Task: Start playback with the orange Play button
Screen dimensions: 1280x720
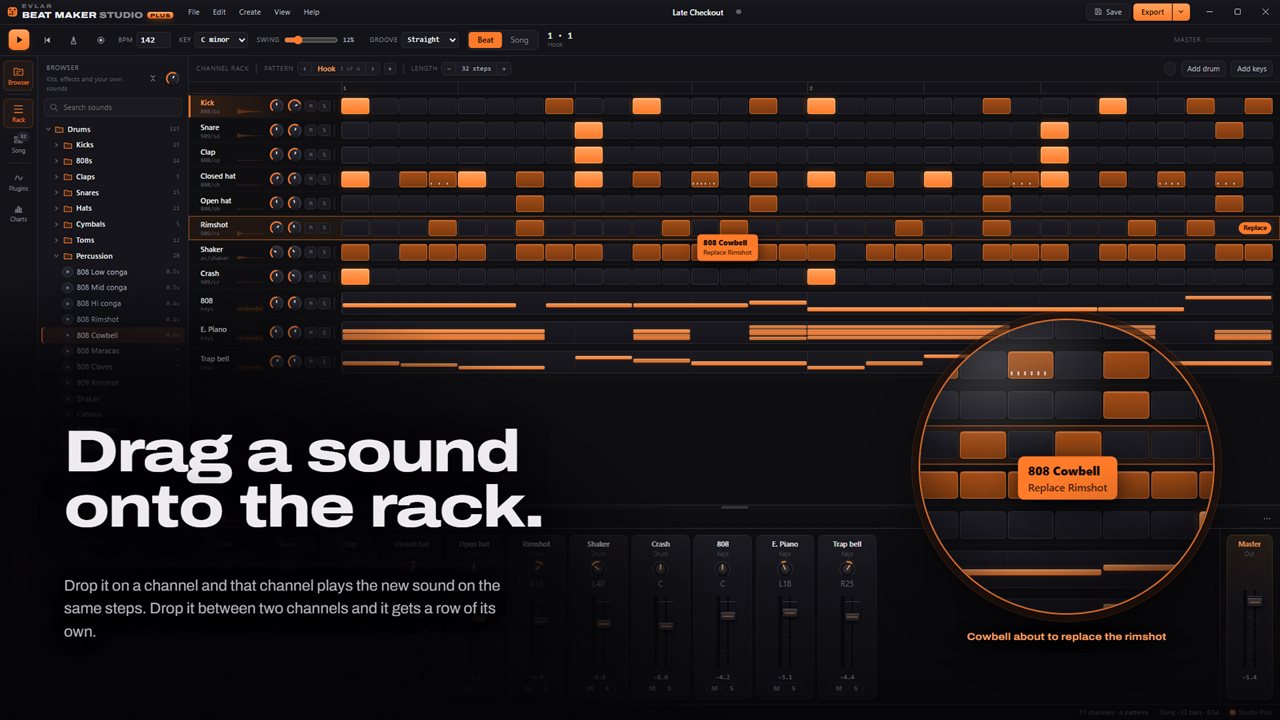Action: 19,40
